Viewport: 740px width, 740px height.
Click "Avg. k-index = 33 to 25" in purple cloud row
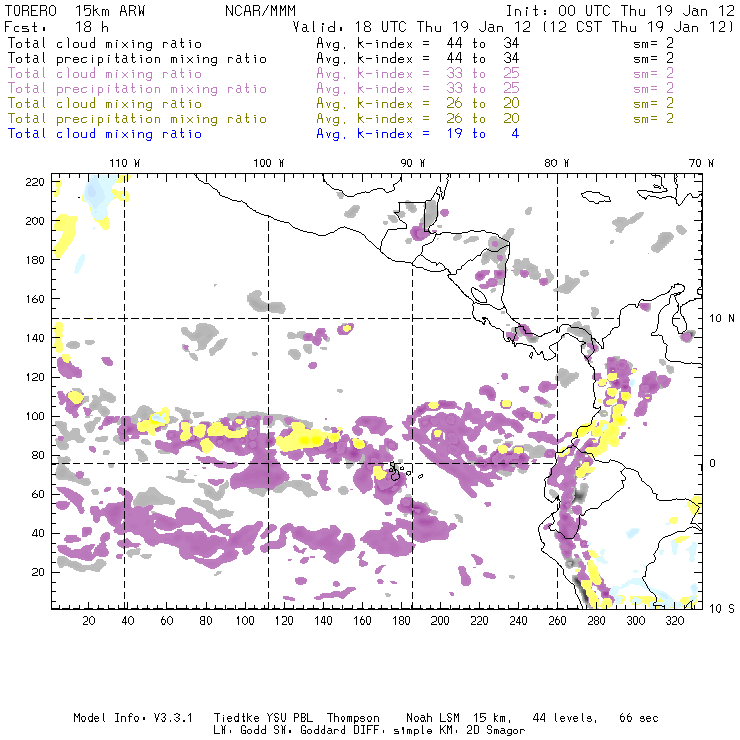418,74
